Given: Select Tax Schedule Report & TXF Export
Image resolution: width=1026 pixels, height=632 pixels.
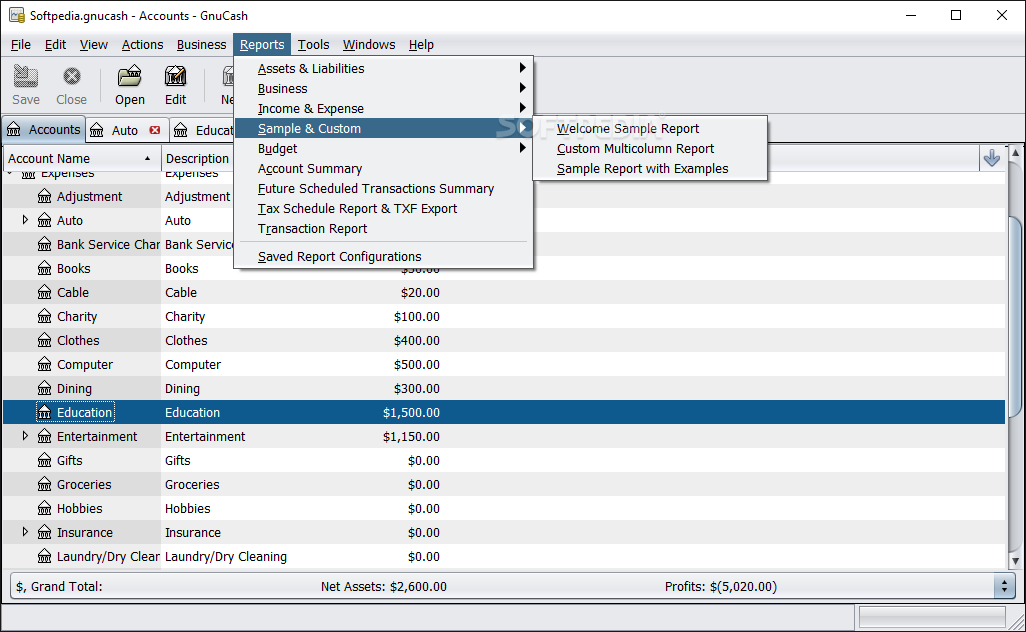Looking at the screenshot, I should (x=383, y=209).
